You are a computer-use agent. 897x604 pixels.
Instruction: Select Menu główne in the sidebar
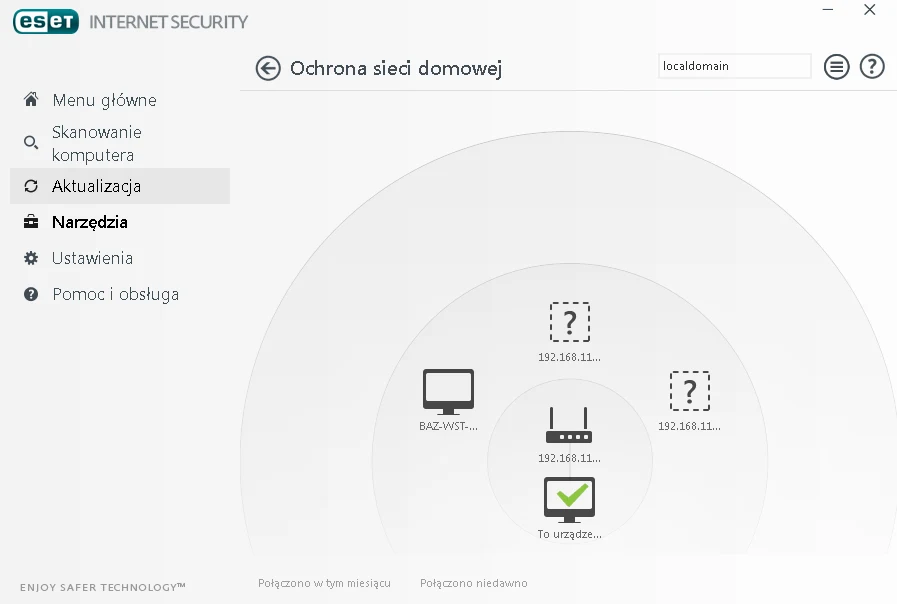104,100
